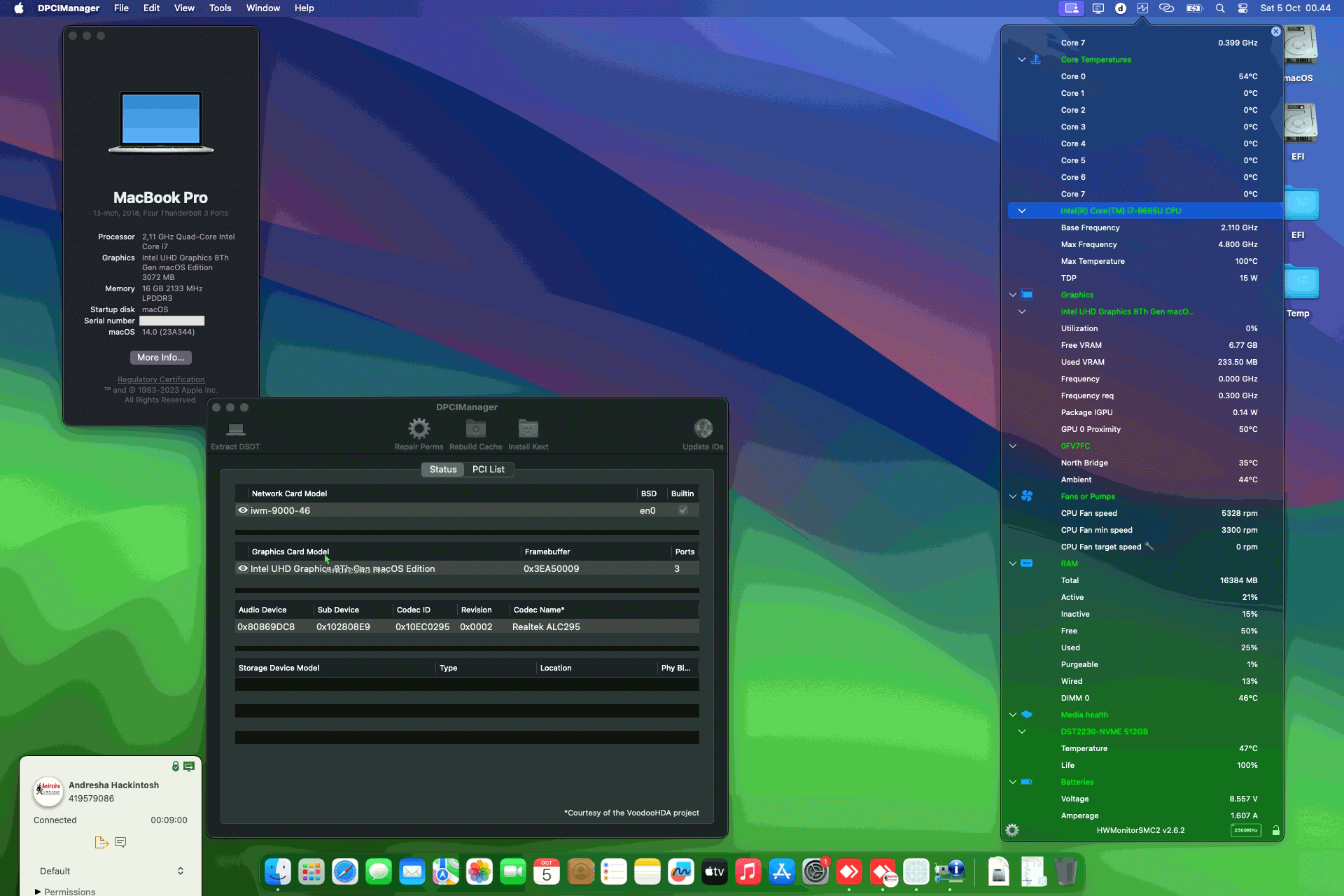Open the File menu
Viewport: 1344px width, 896px height.
point(121,8)
